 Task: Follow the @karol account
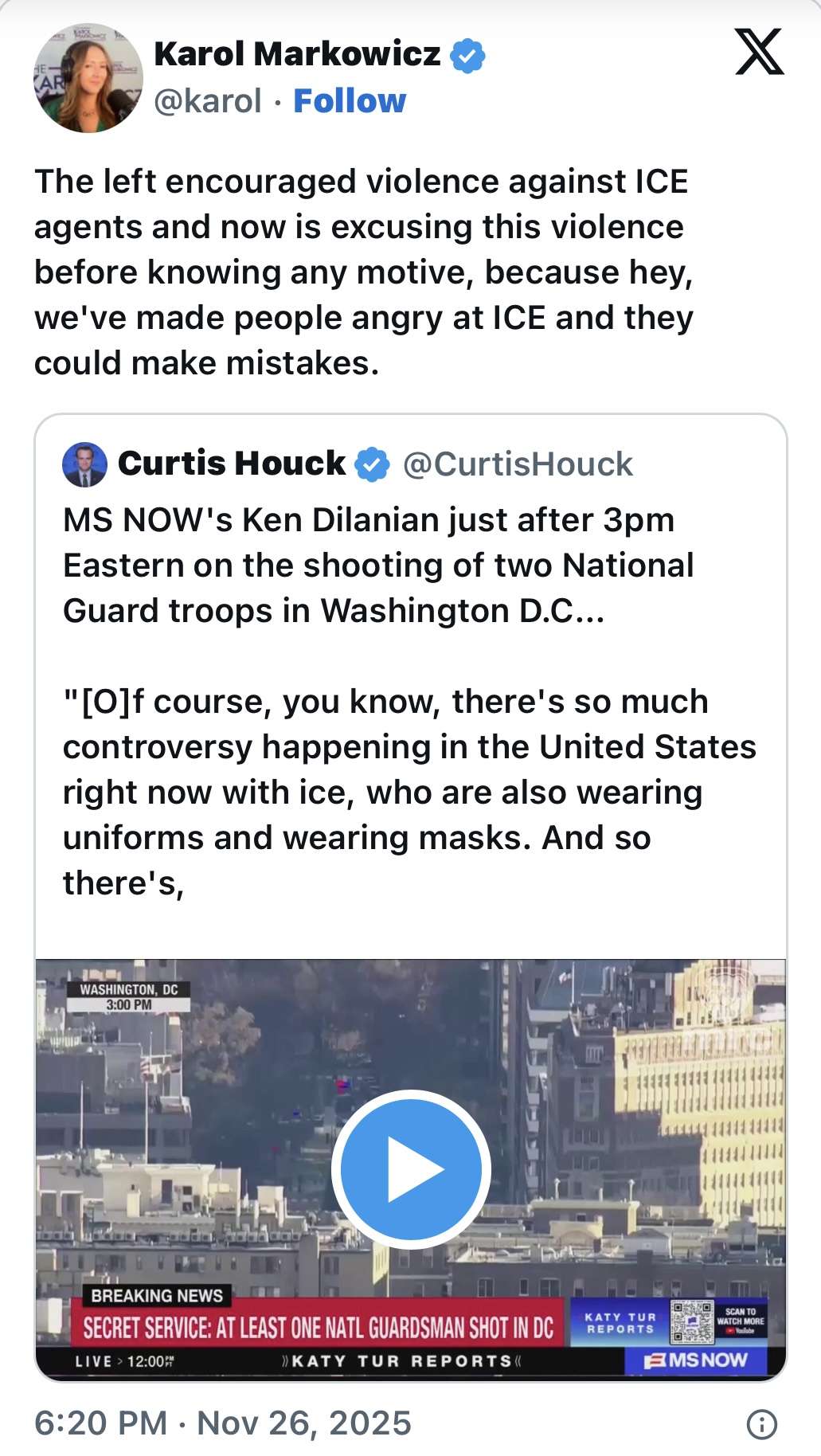pos(350,101)
